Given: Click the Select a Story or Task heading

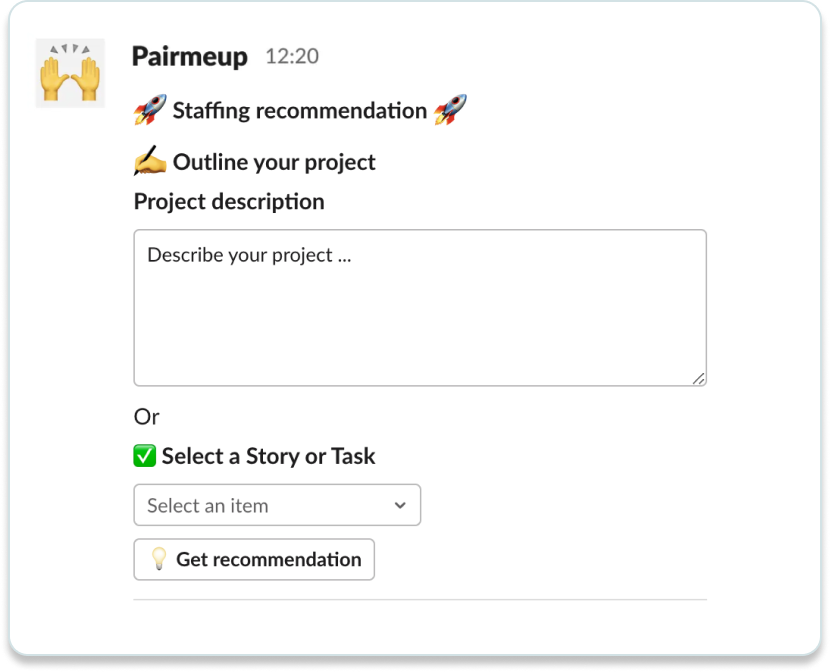Looking at the screenshot, I should (269, 456).
